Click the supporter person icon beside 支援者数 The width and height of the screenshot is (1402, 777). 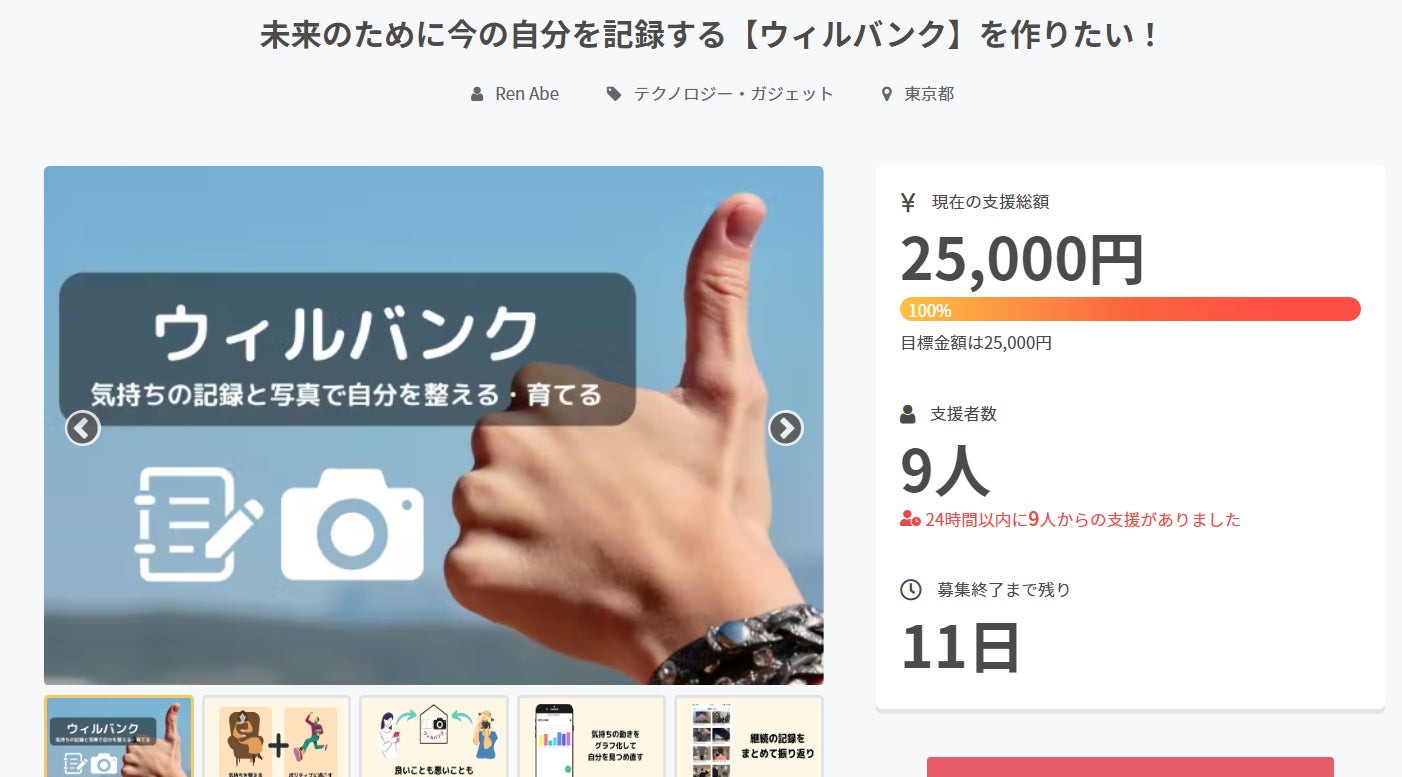[x=908, y=414]
